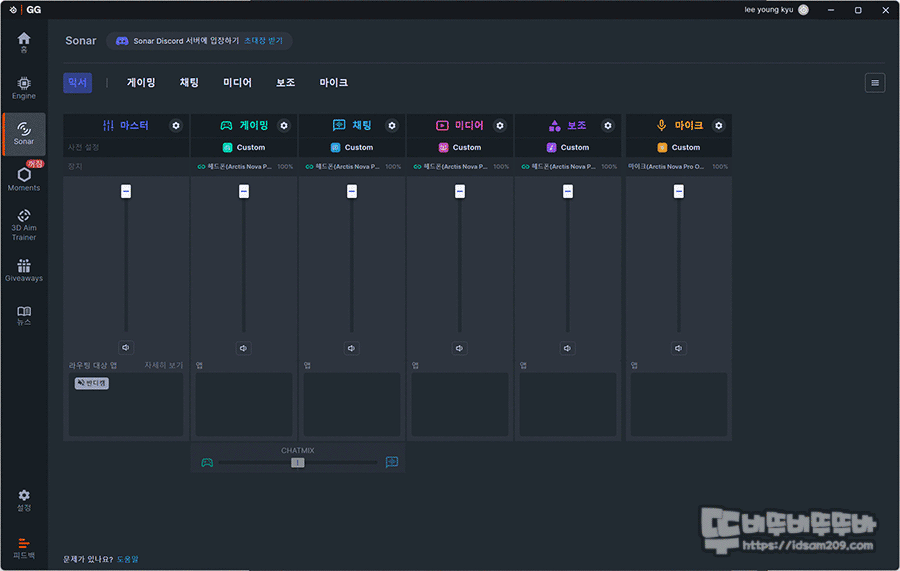The image size is (900, 571).
Task: Mute the 미디어 channel
Action: point(459,348)
